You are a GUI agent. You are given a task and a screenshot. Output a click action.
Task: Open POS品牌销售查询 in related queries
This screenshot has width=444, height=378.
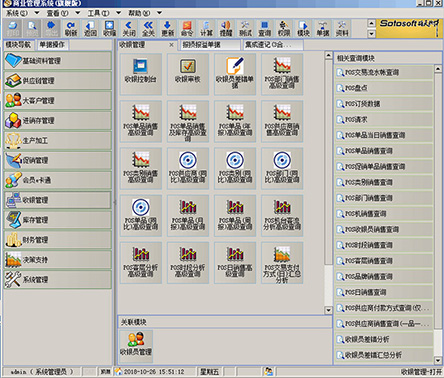[384, 276]
